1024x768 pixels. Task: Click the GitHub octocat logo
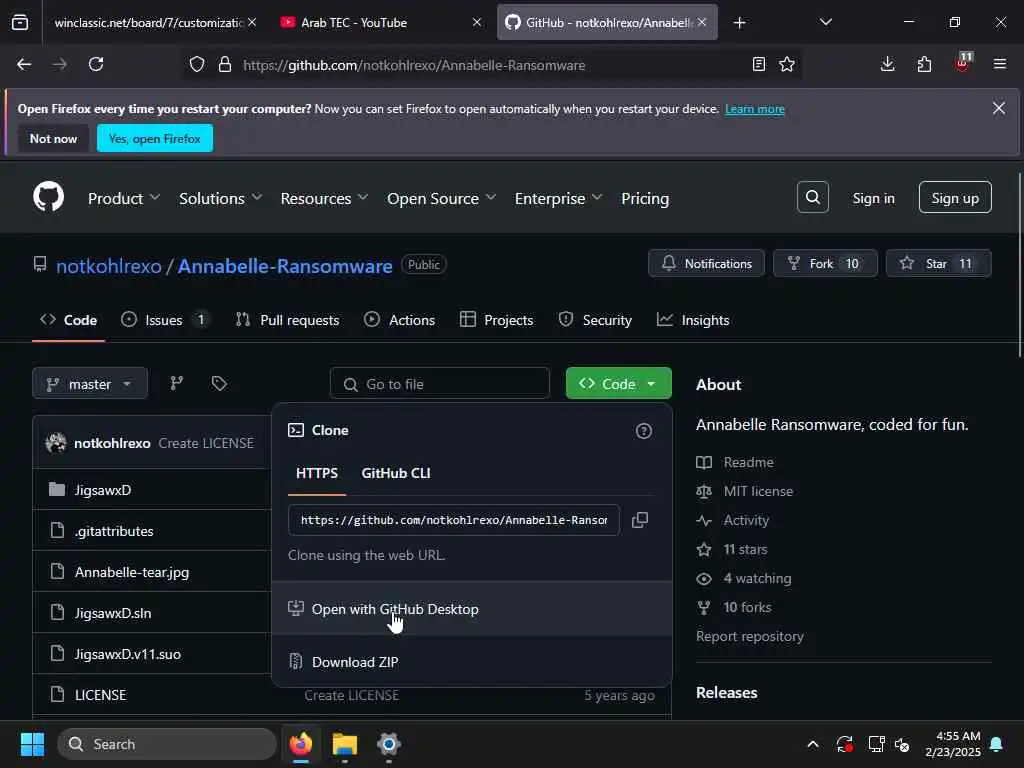click(48, 197)
